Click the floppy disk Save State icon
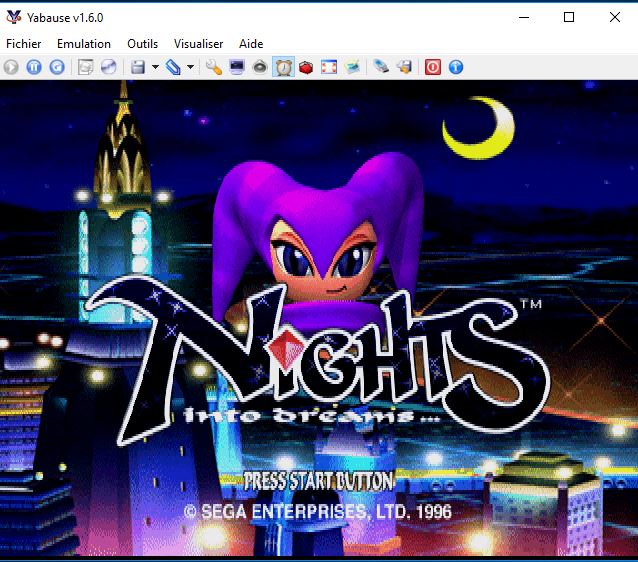 pyautogui.click(x=138, y=67)
